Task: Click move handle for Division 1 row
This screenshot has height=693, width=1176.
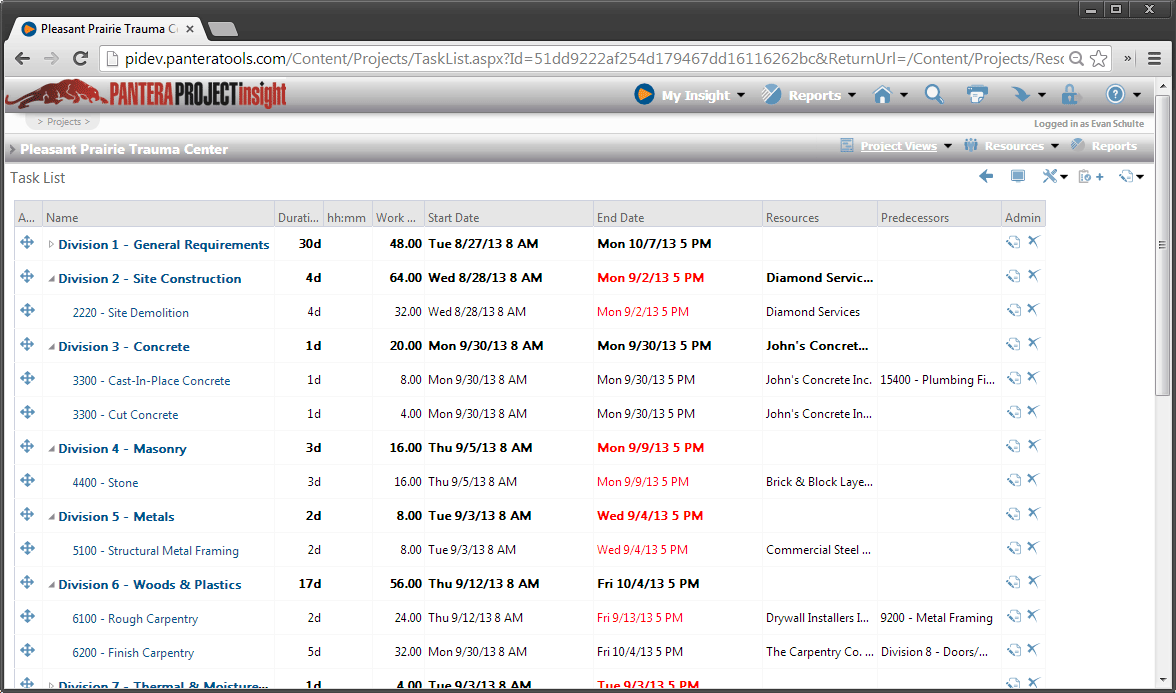Action: tap(27, 243)
